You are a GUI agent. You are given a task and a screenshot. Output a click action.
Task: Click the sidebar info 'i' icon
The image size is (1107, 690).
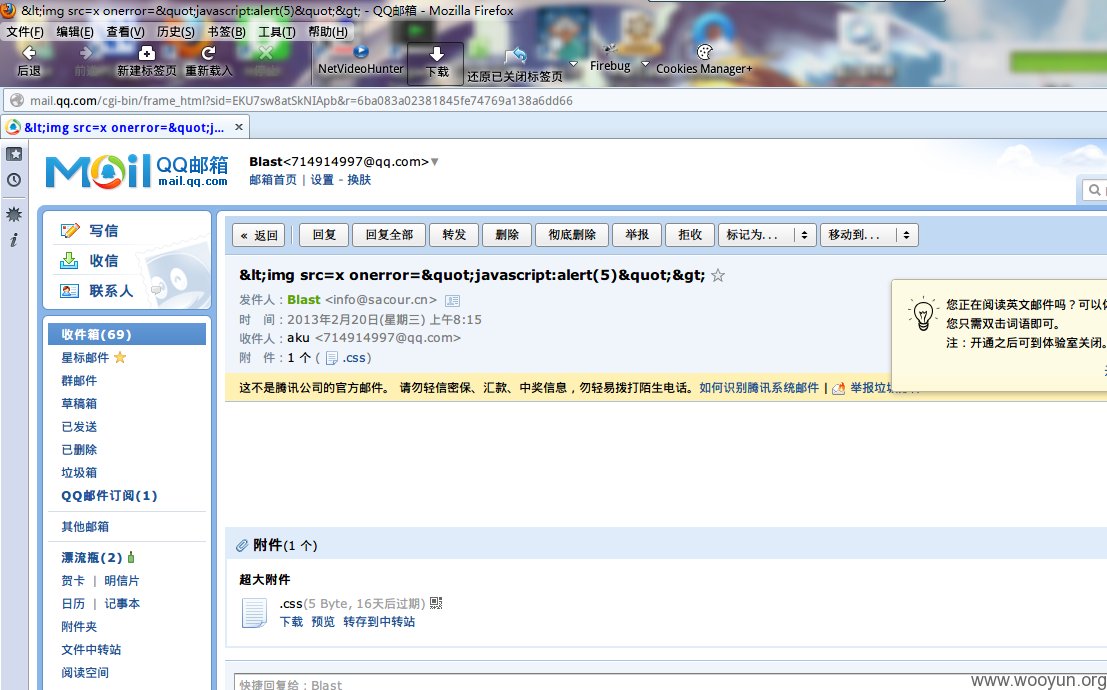pos(13,240)
